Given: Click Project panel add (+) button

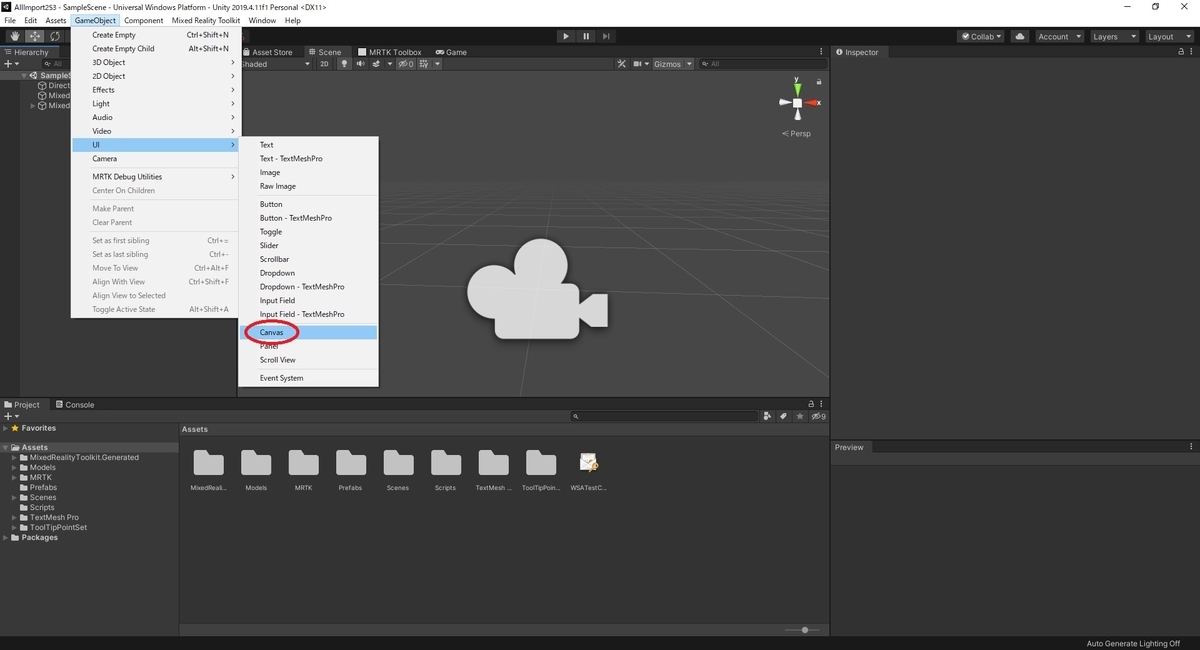Looking at the screenshot, I should pos(11,416).
